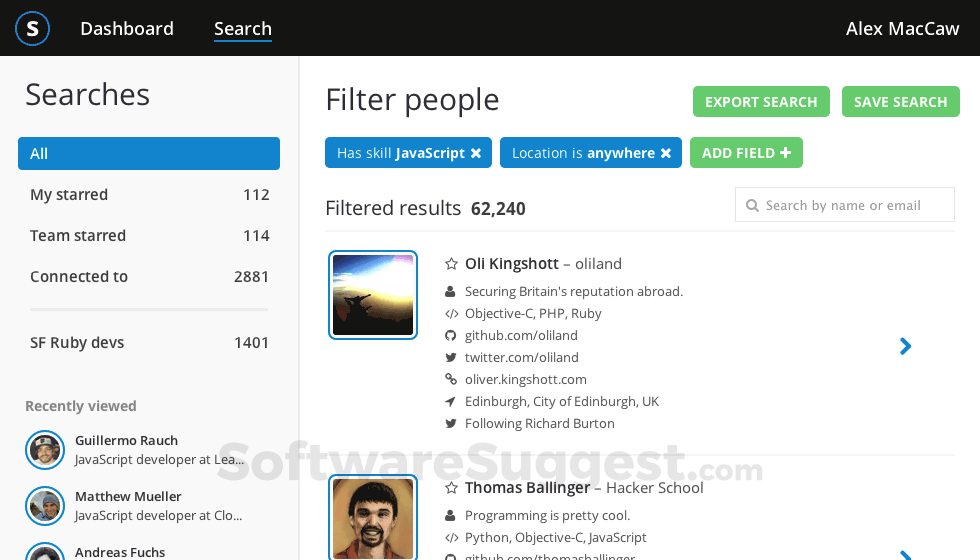980x560 pixels.
Task: Open Alex MacCaw account menu
Action: click(903, 29)
